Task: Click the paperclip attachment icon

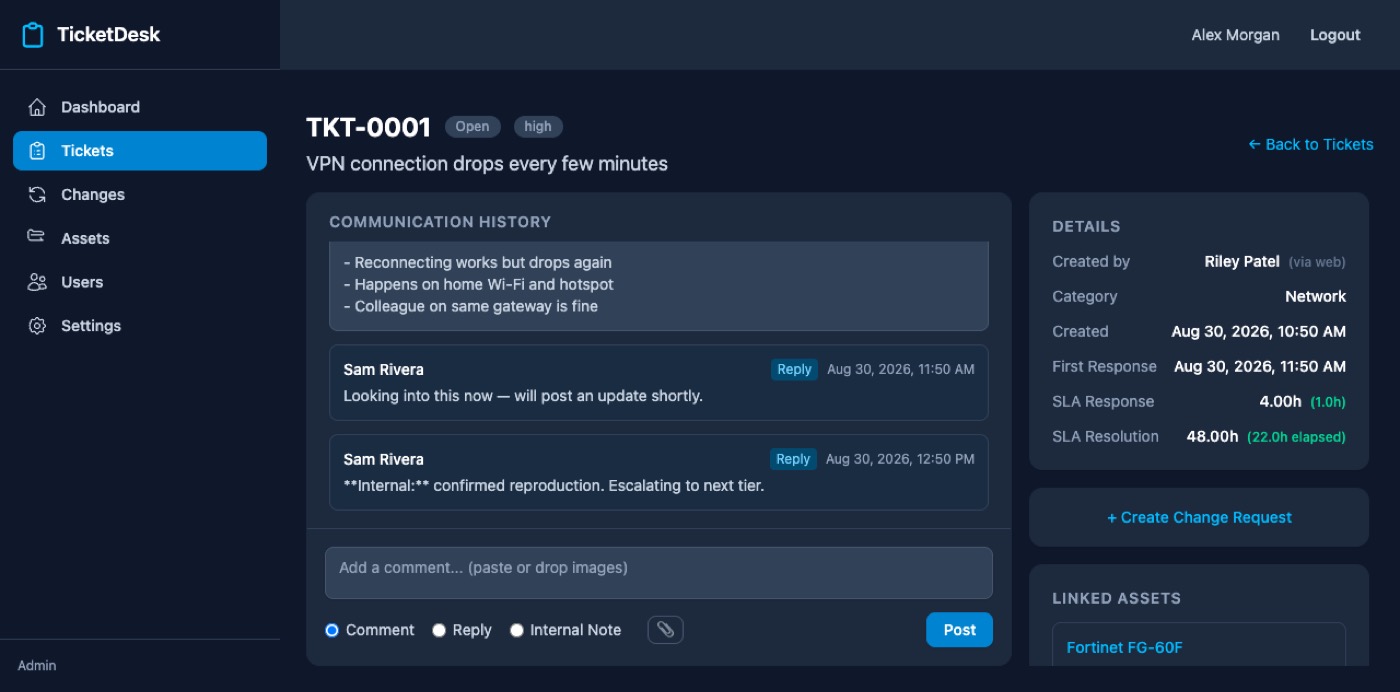Action: click(x=666, y=630)
